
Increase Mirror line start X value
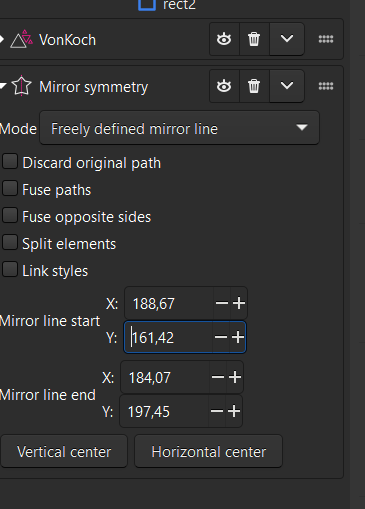[239, 303]
